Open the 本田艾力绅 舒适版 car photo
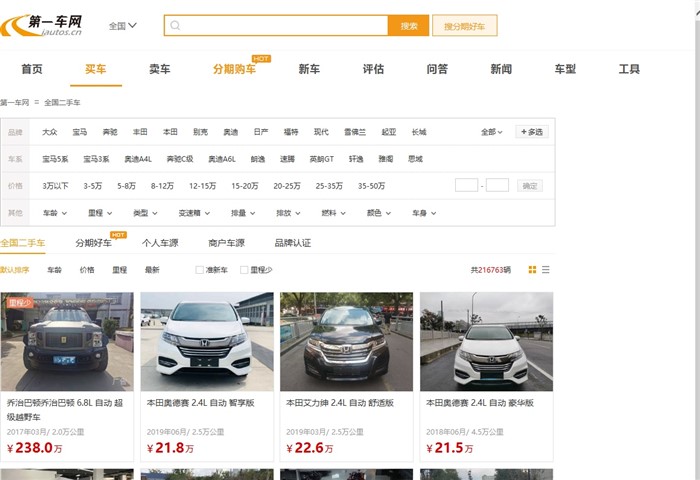Image resolution: width=700 pixels, height=480 pixels. click(x=346, y=342)
